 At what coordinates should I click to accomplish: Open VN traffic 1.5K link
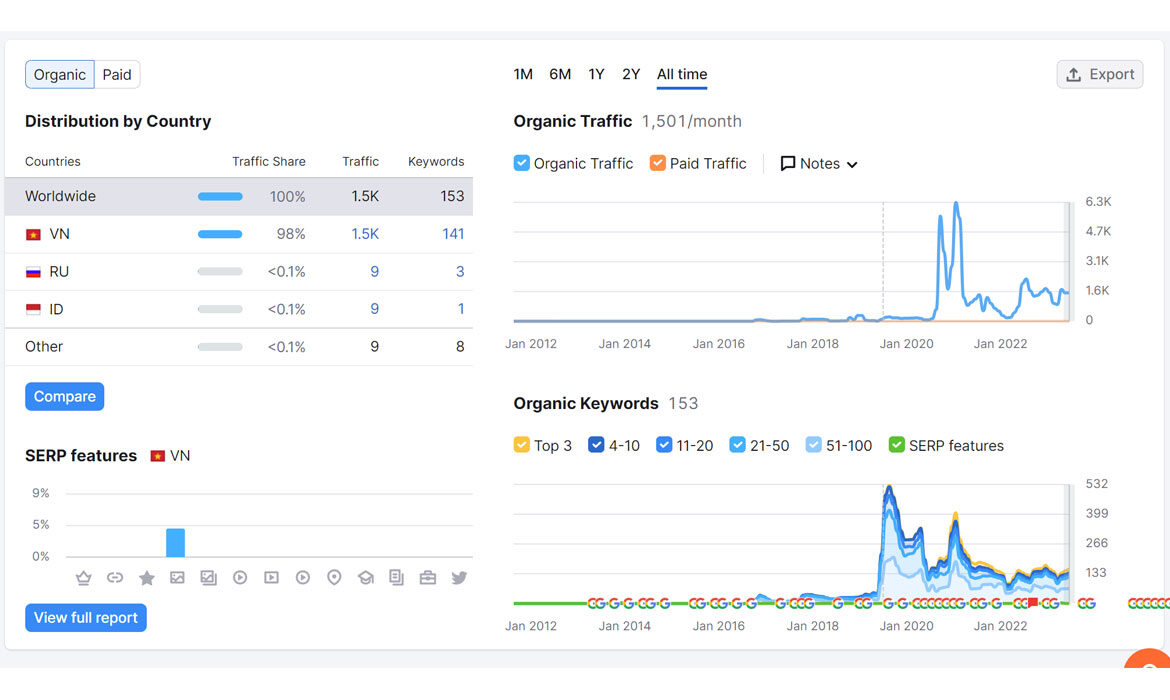365,234
